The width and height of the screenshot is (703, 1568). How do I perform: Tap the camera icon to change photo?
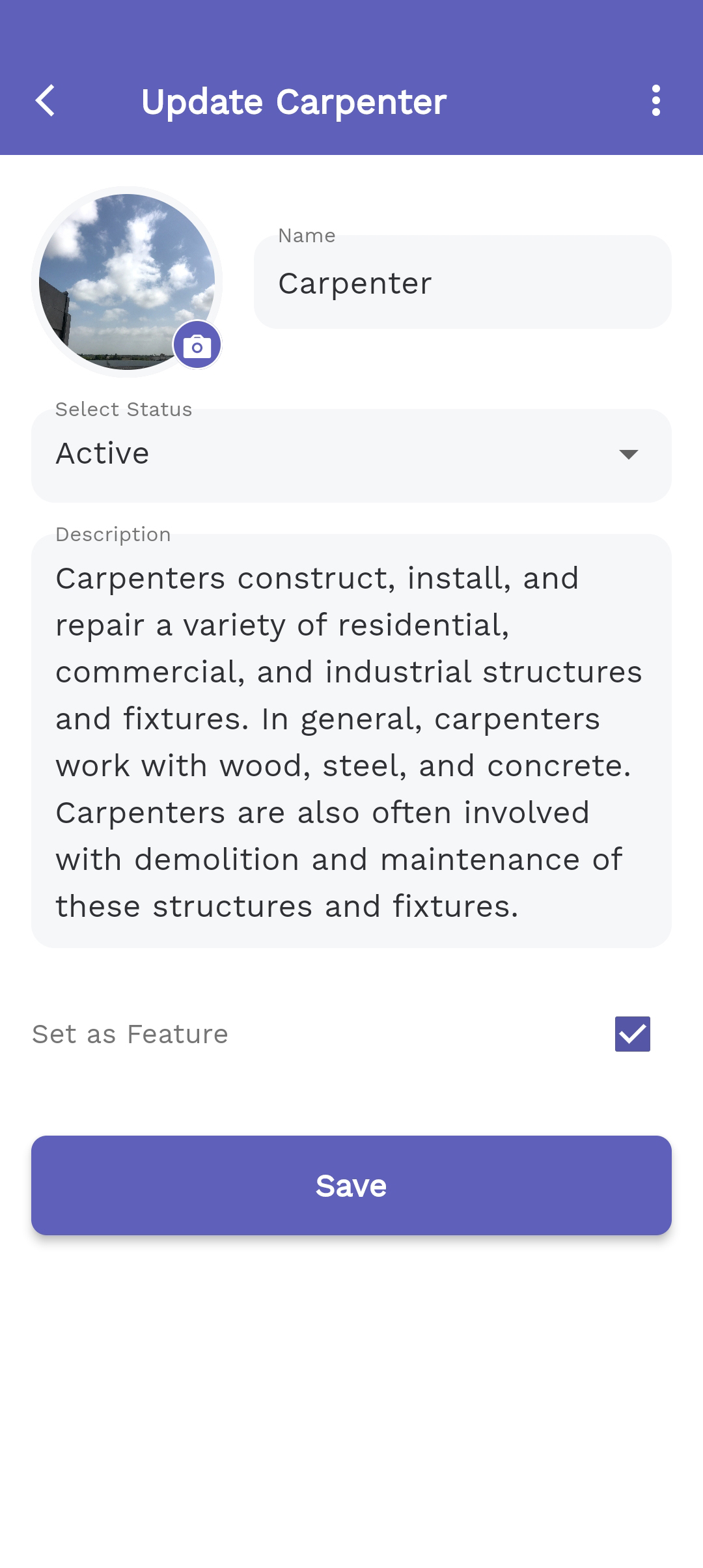197,345
